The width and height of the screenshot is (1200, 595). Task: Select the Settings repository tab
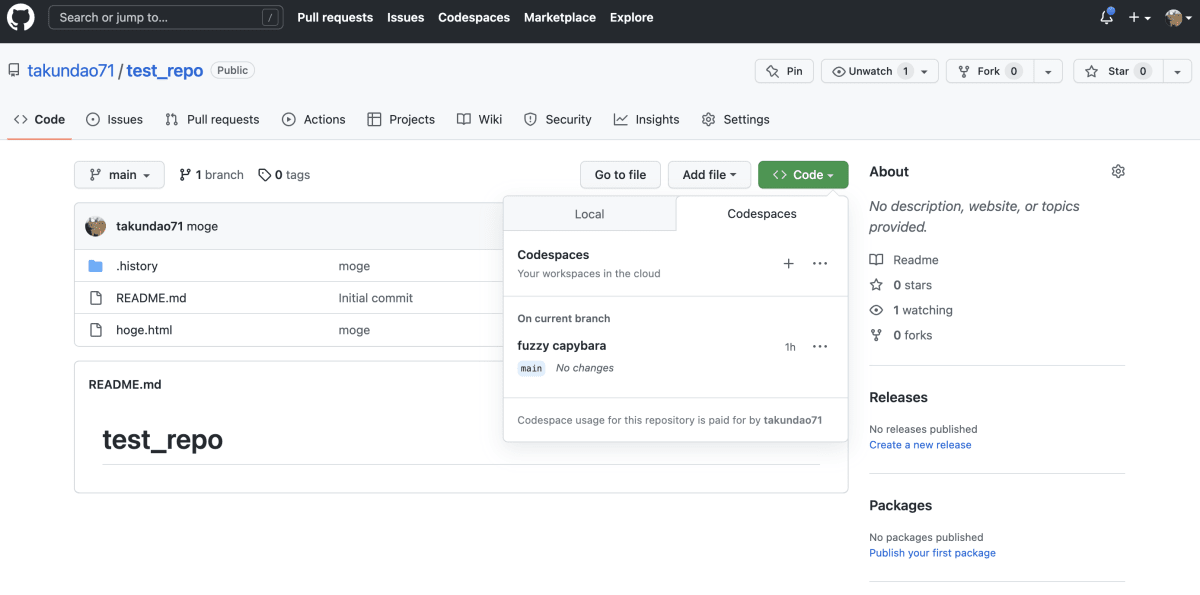735,119
